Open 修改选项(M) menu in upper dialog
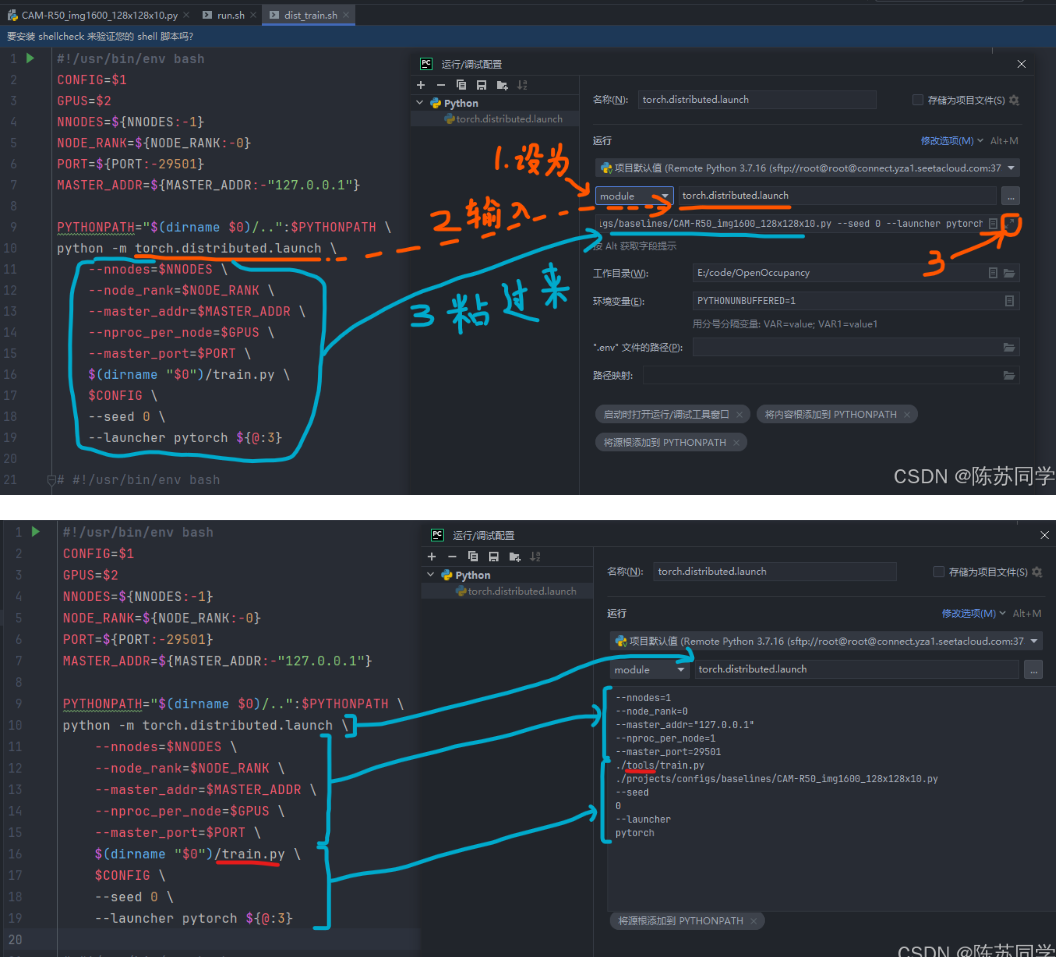1056x957 pixels. (x=952, y=141)
